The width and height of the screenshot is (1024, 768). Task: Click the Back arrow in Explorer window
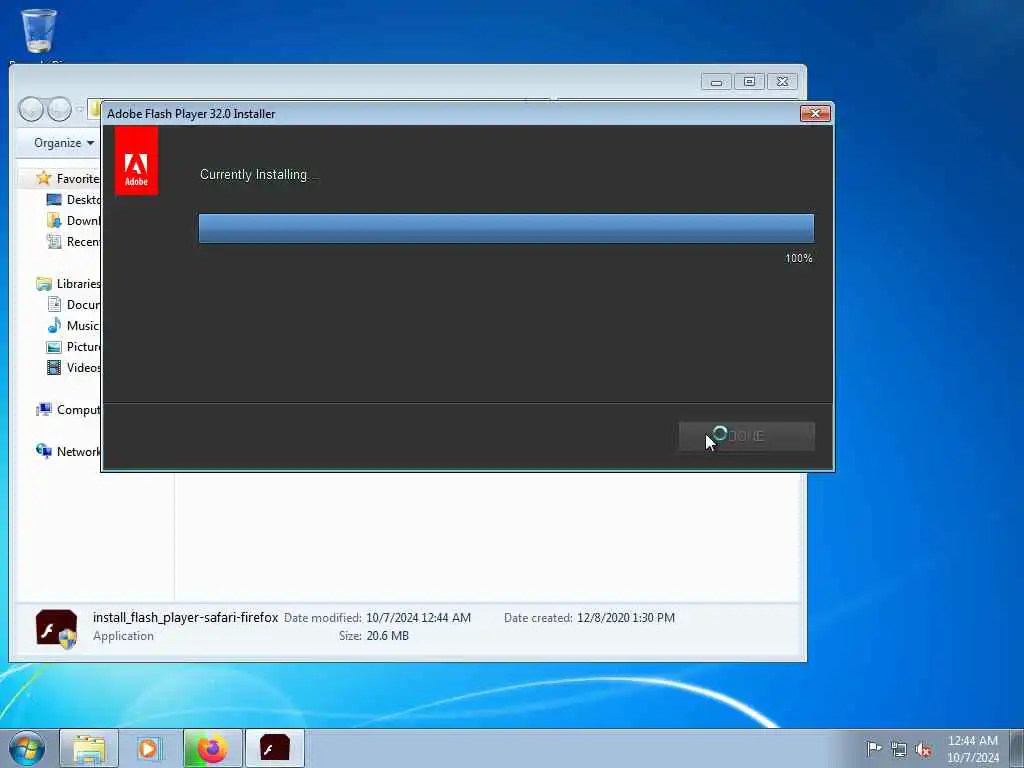[31, 109]
